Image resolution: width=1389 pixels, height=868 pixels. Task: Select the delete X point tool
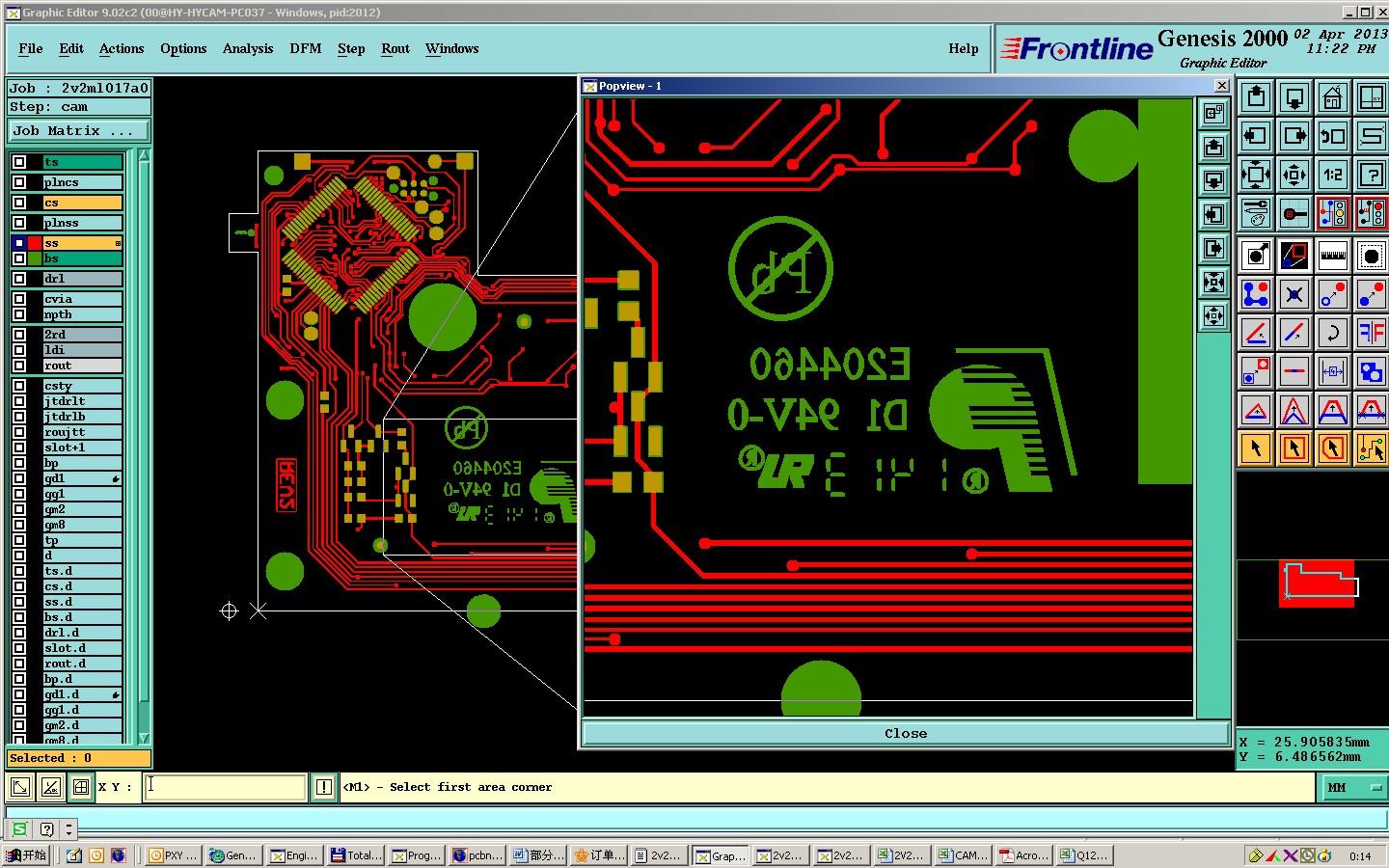pyautogui.click(x=1294, y=294)
